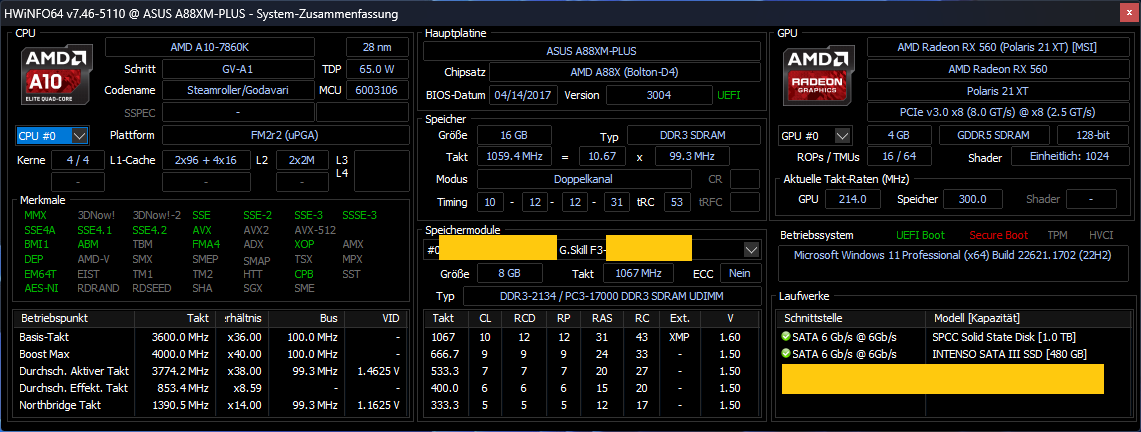The height and width of the screenshot is (432, 1141).
Task: Click AMD Radeon RX 560 (Polaris 21 XT) [MSI] field
Action: pyautogui.click(x=996, y=47)
